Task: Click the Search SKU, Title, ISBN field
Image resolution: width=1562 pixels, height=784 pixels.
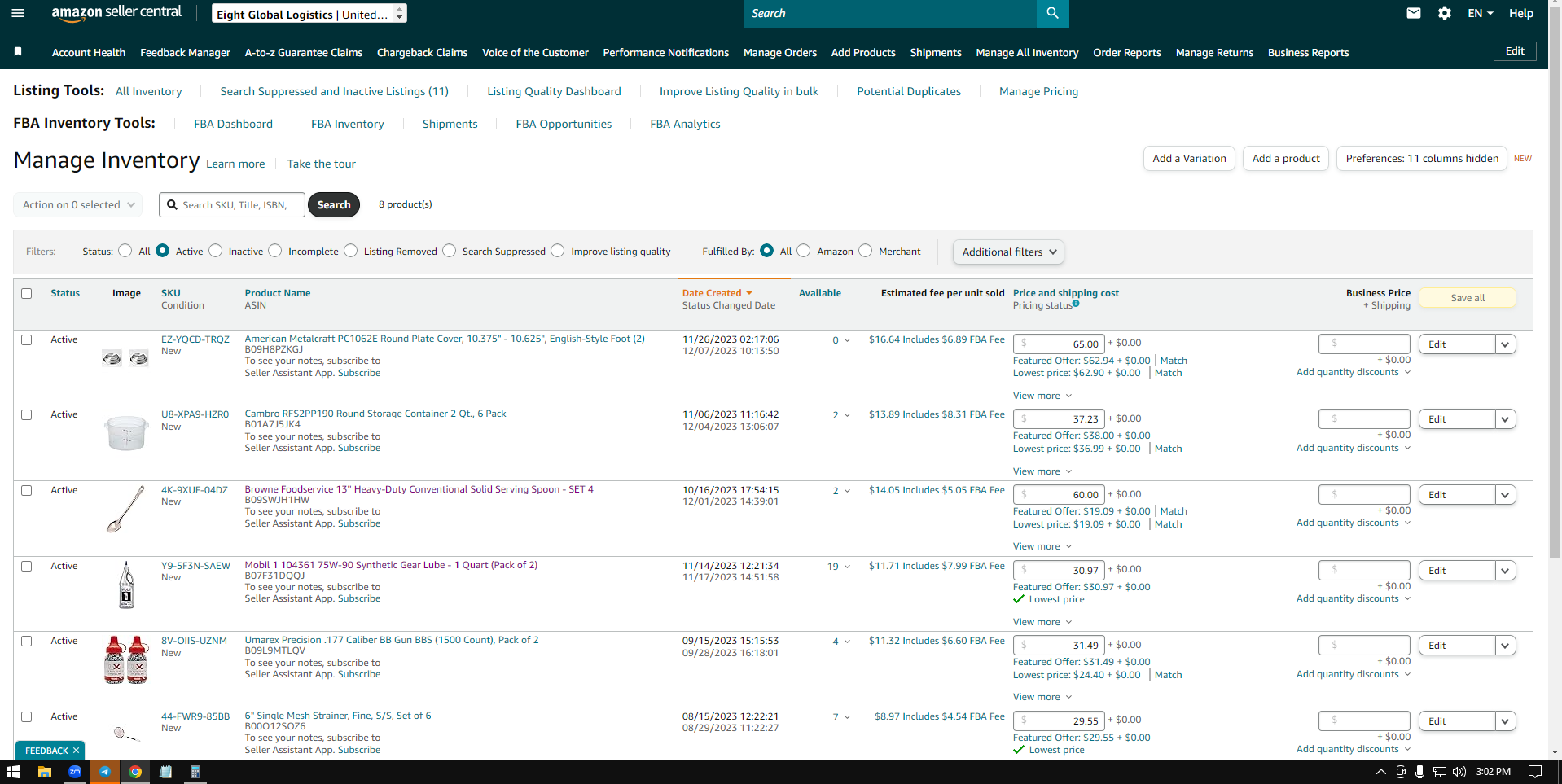Action: point(232,205)
